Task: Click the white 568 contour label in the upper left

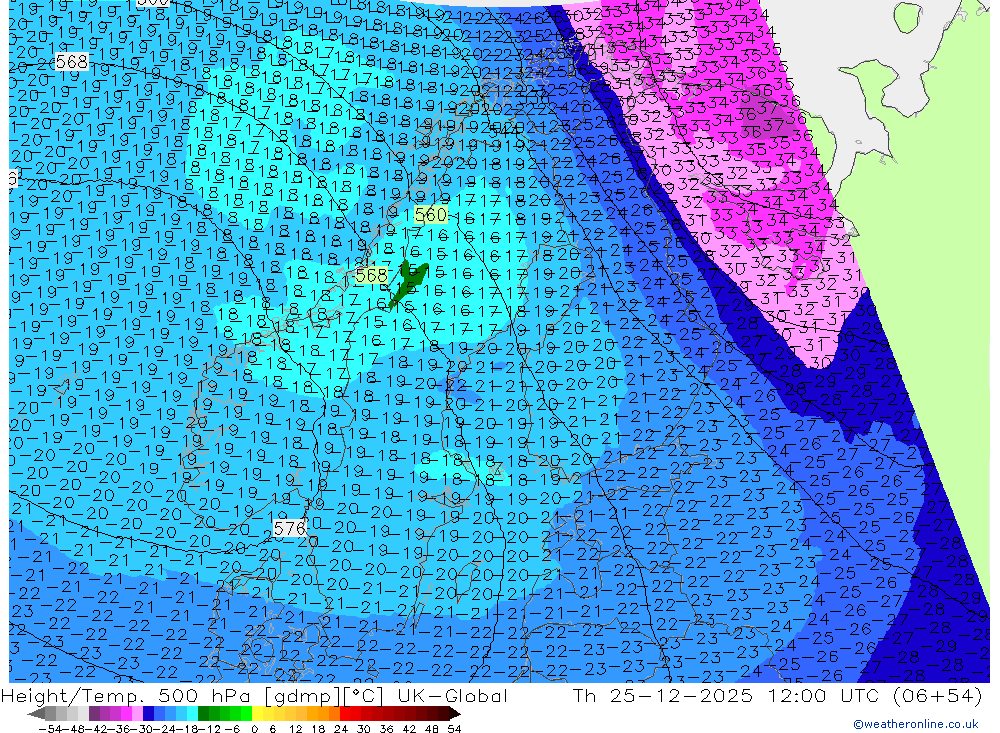Action: pyautogui.click(x=71, y=62)
